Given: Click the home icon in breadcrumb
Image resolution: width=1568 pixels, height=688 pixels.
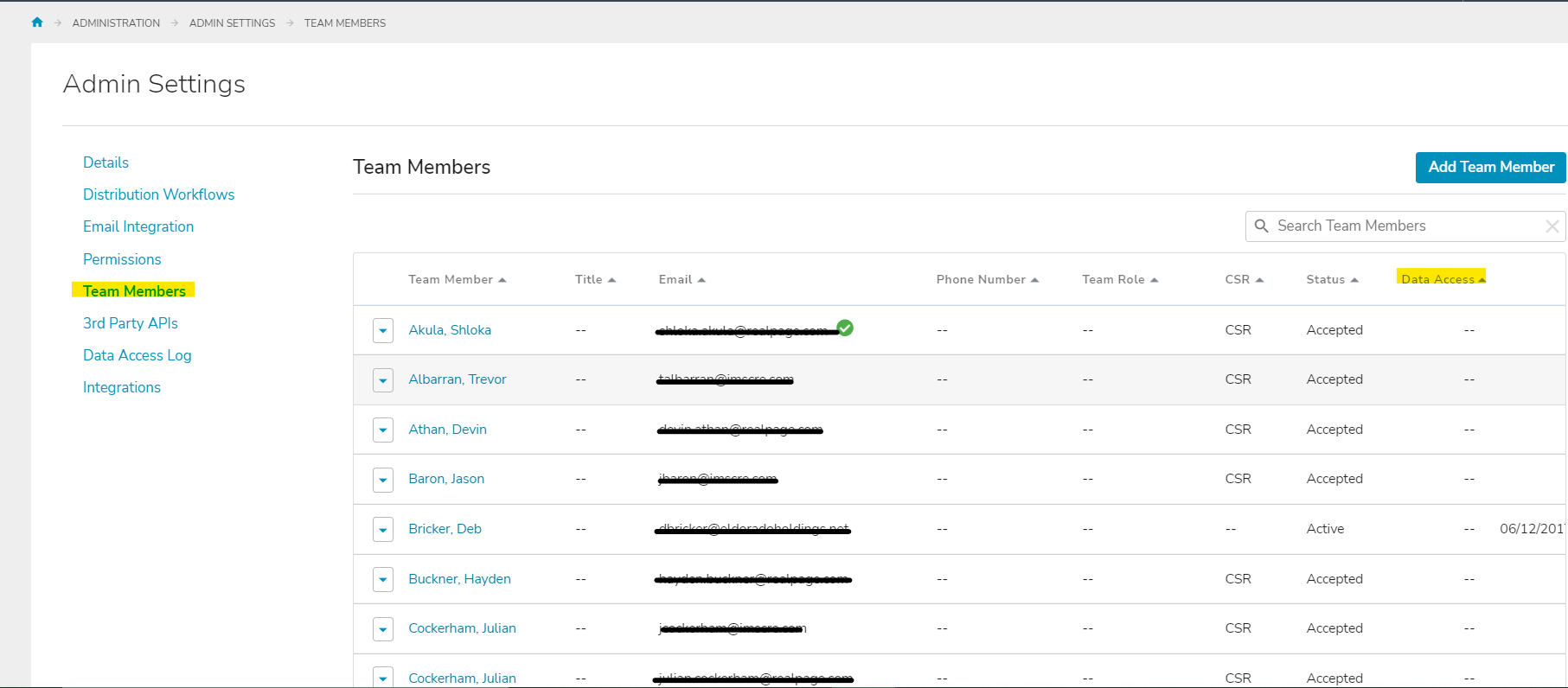Looking at the screenshot, I should 37,22.
